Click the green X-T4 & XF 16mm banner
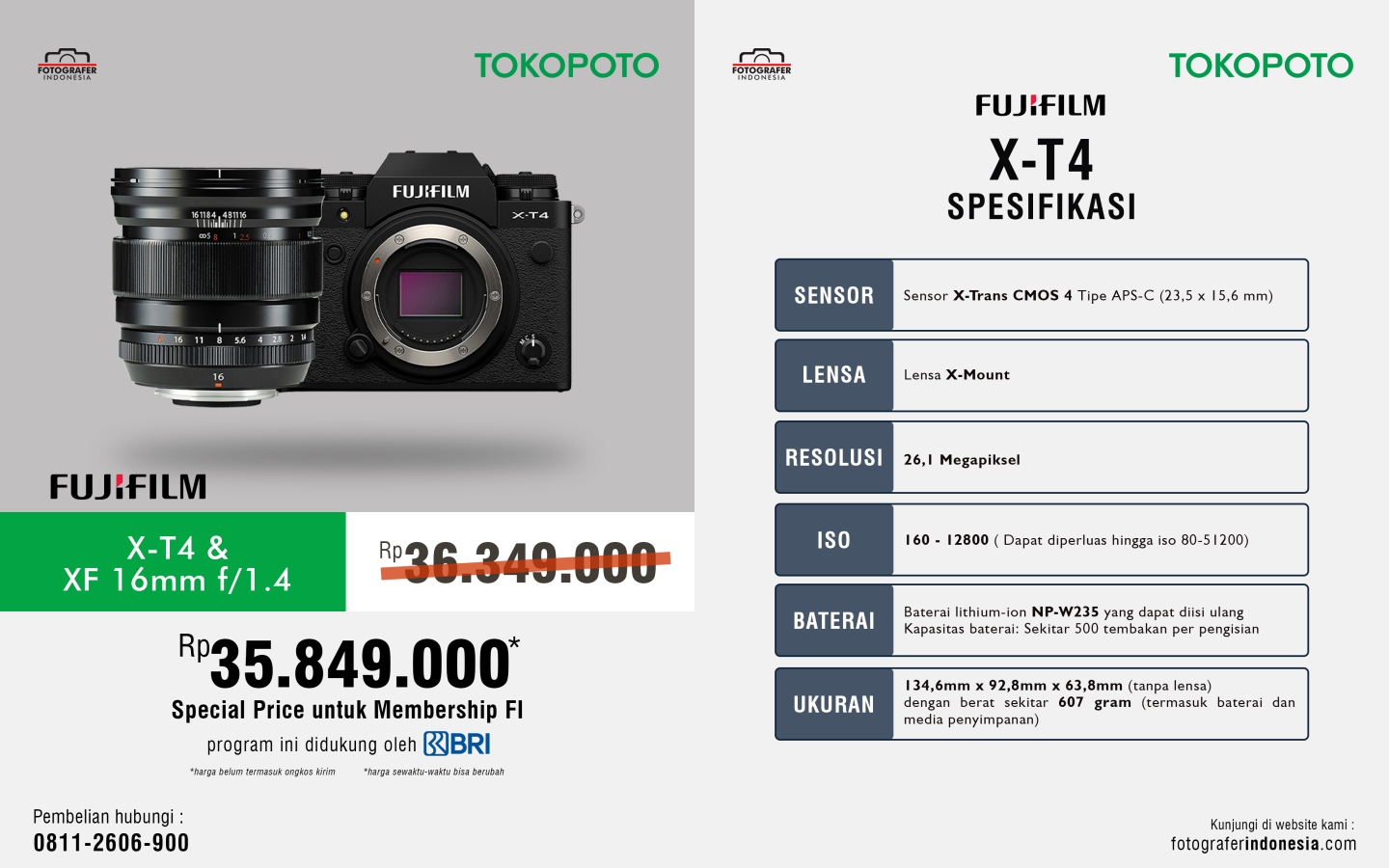Screen dimensions: 1389x868 tap(173, 562)
